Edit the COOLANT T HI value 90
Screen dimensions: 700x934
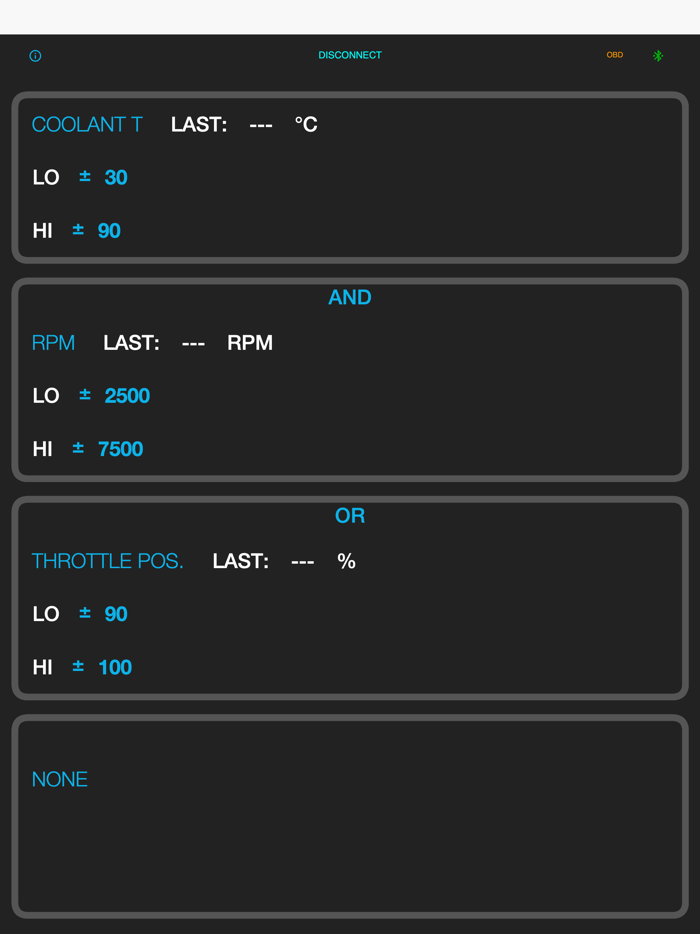(x=111, y=230)
